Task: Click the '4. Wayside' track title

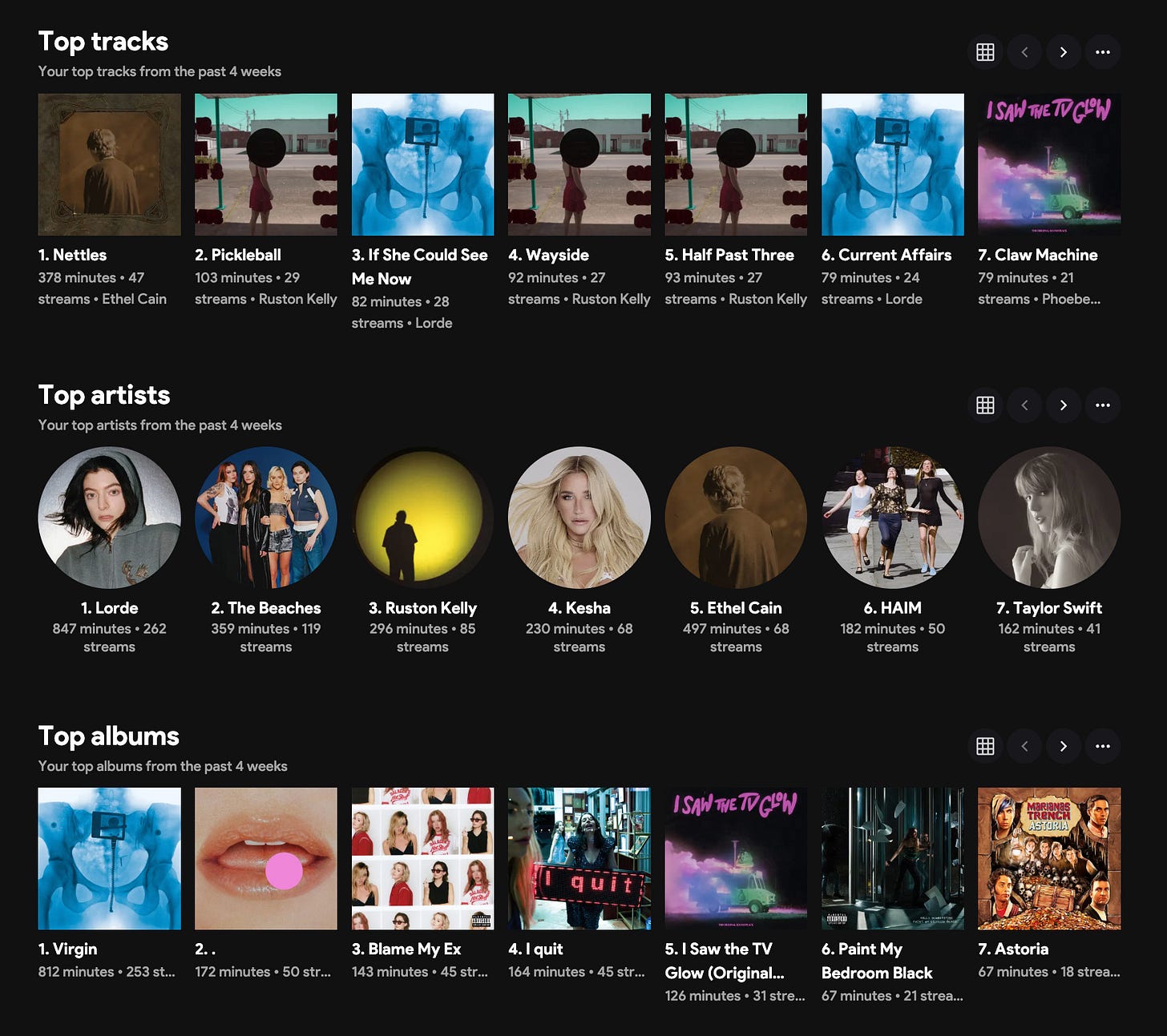Action: 549,255
